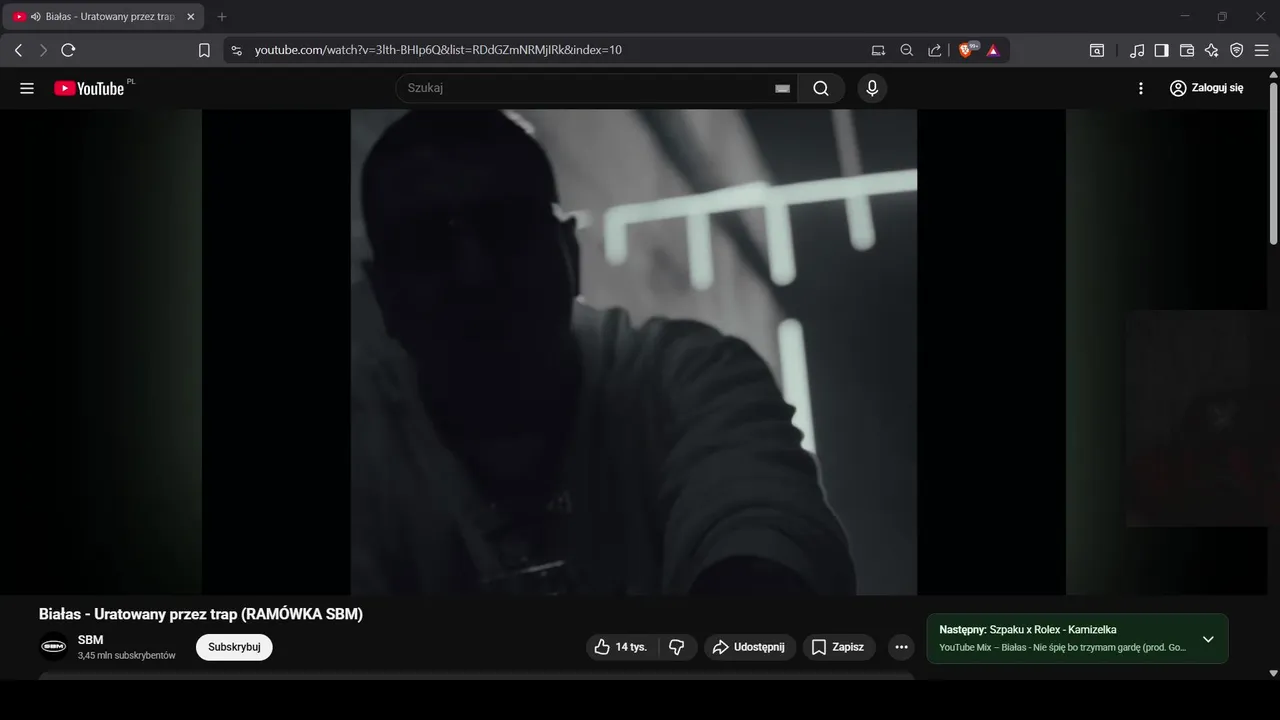Submit search with the magnifier button
The width and height of the screenshot is (1280, 720).
click(x=821, y=88)
